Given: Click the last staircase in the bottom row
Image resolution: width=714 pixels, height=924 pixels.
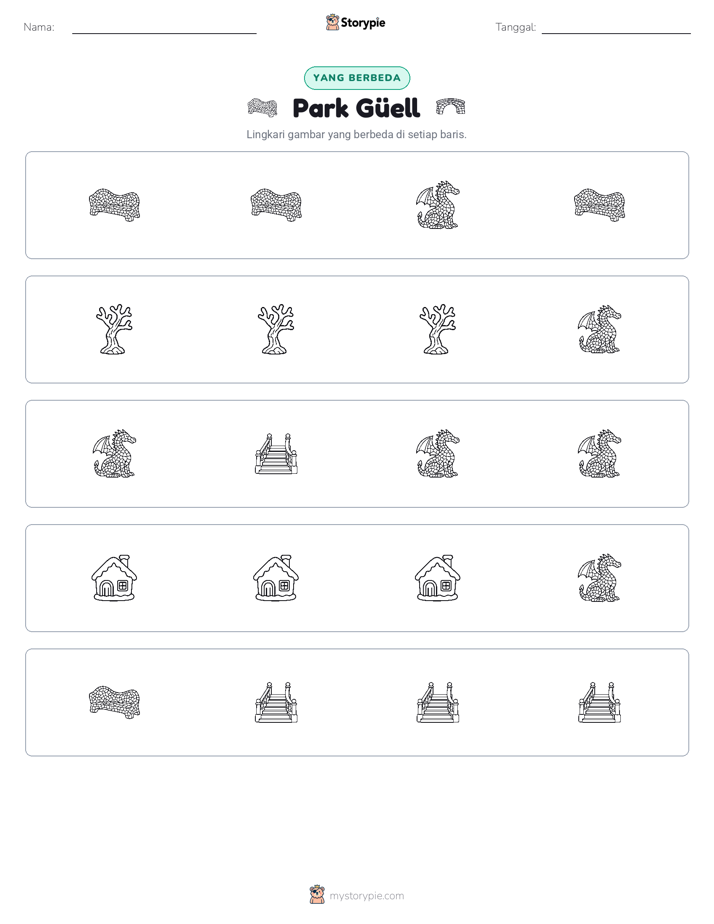Looking at the screenshot, I should pos(599,702).
